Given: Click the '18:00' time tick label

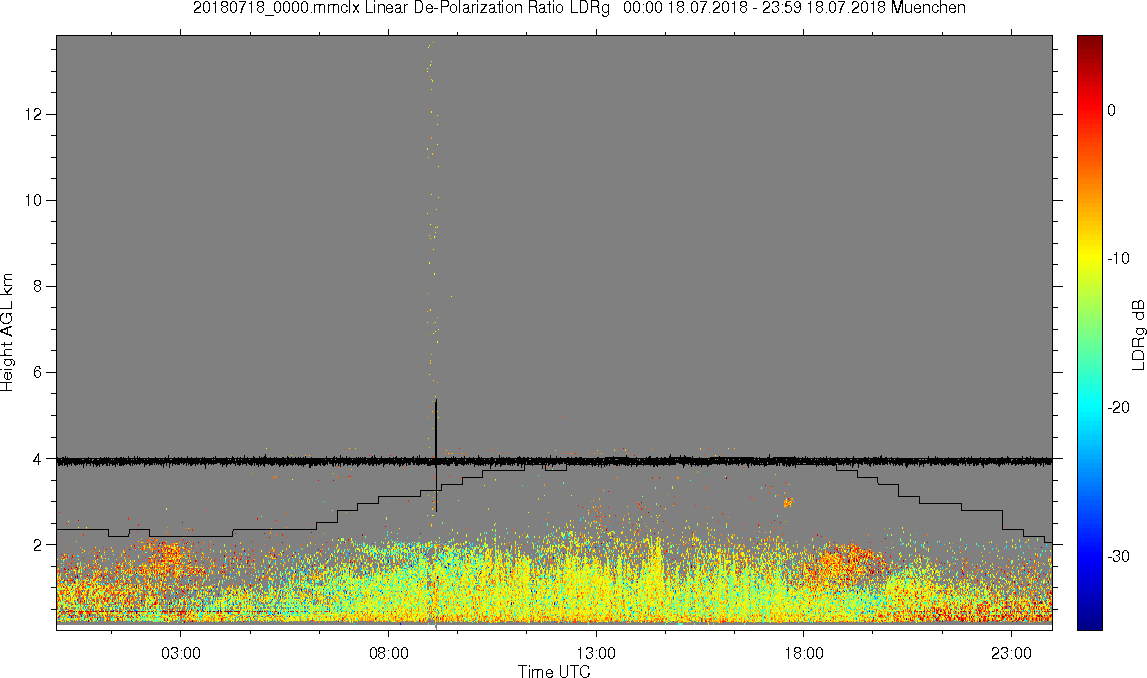Looking at the screenshot, I should tap(803, 653).
